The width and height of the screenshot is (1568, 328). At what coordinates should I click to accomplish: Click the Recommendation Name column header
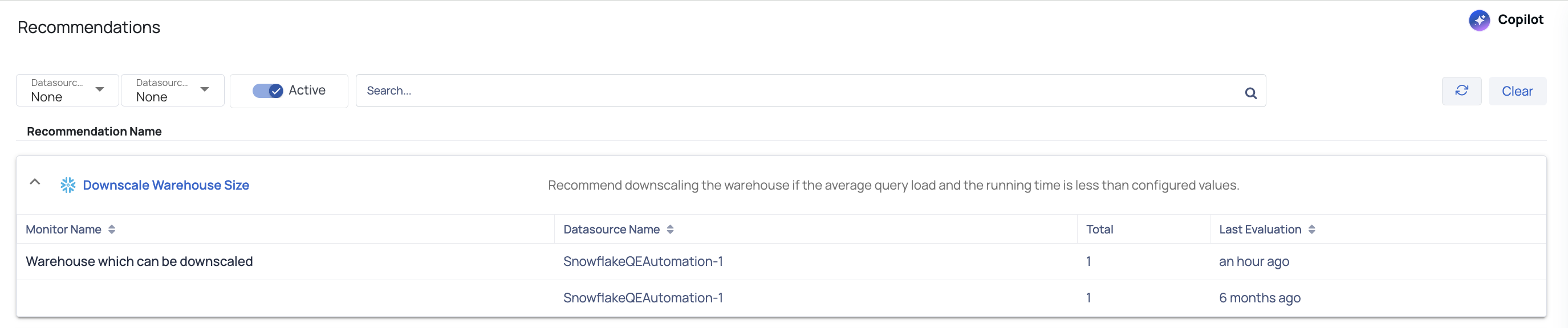pyautogui.click(x=94, y=131)
